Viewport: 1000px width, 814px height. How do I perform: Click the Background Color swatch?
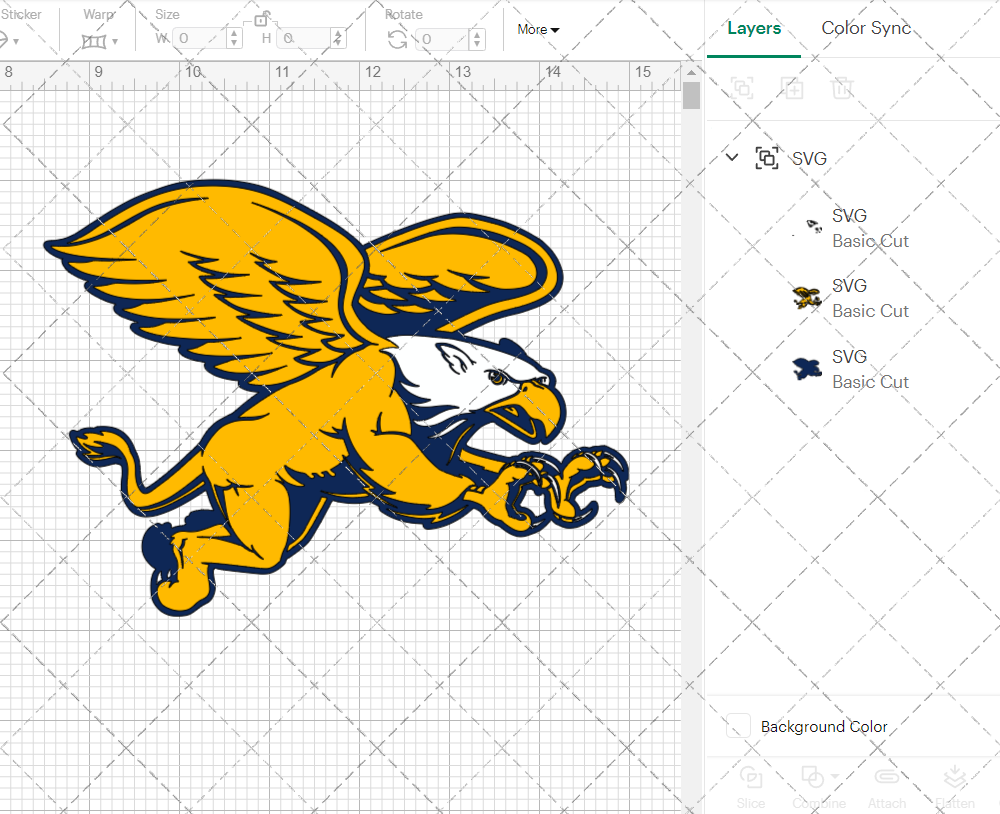pyautogui.click(x=737, y=727)
